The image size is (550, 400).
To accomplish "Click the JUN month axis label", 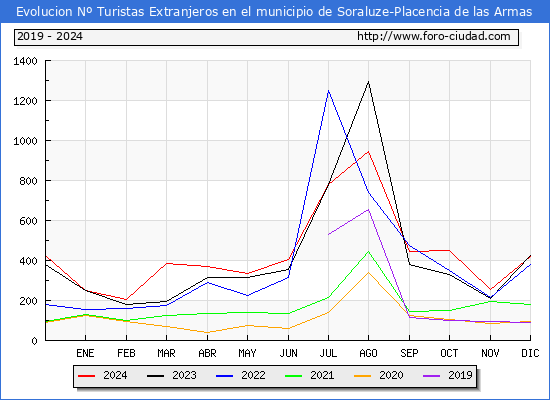I will pos(288,353).
